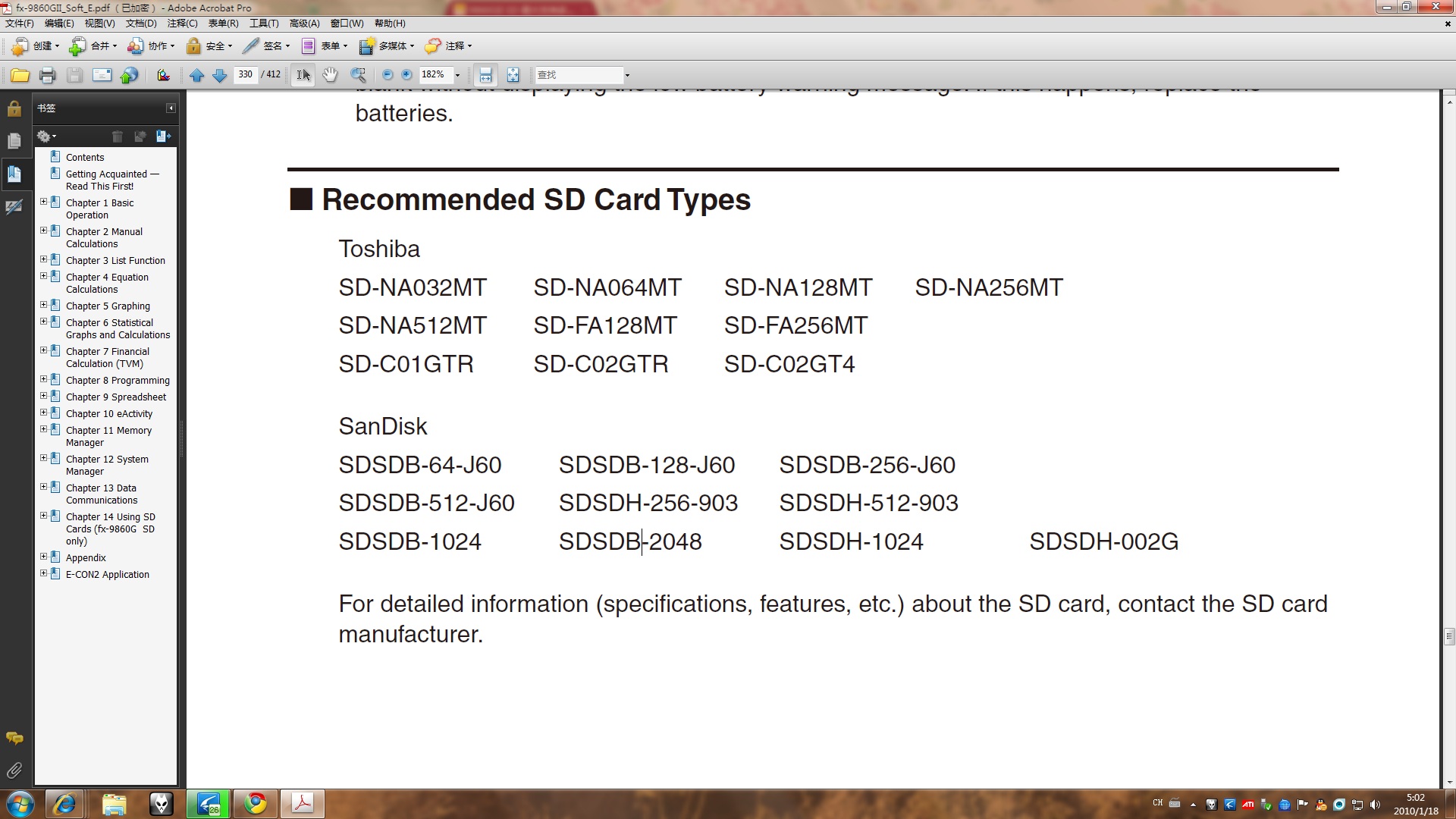Open the 多媒体 (Multimedia) dropdown

(x=387, y=46)
